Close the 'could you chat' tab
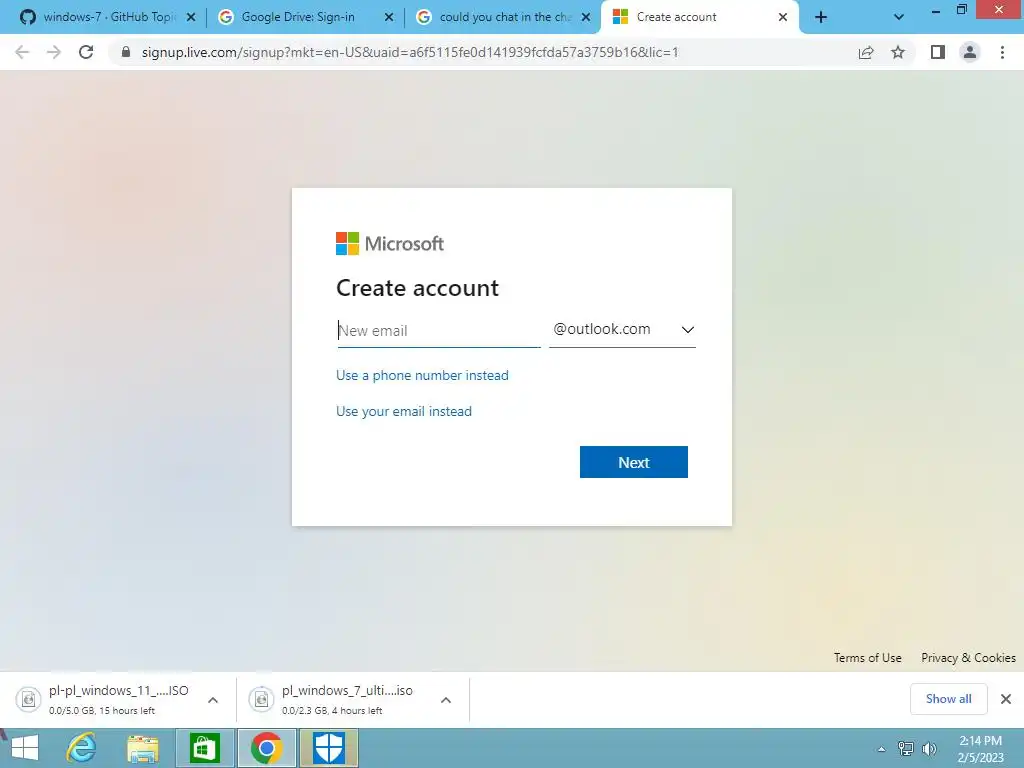Image resolution: width=1024 pixels, height=768 pixels. click(x=586, y=18)
